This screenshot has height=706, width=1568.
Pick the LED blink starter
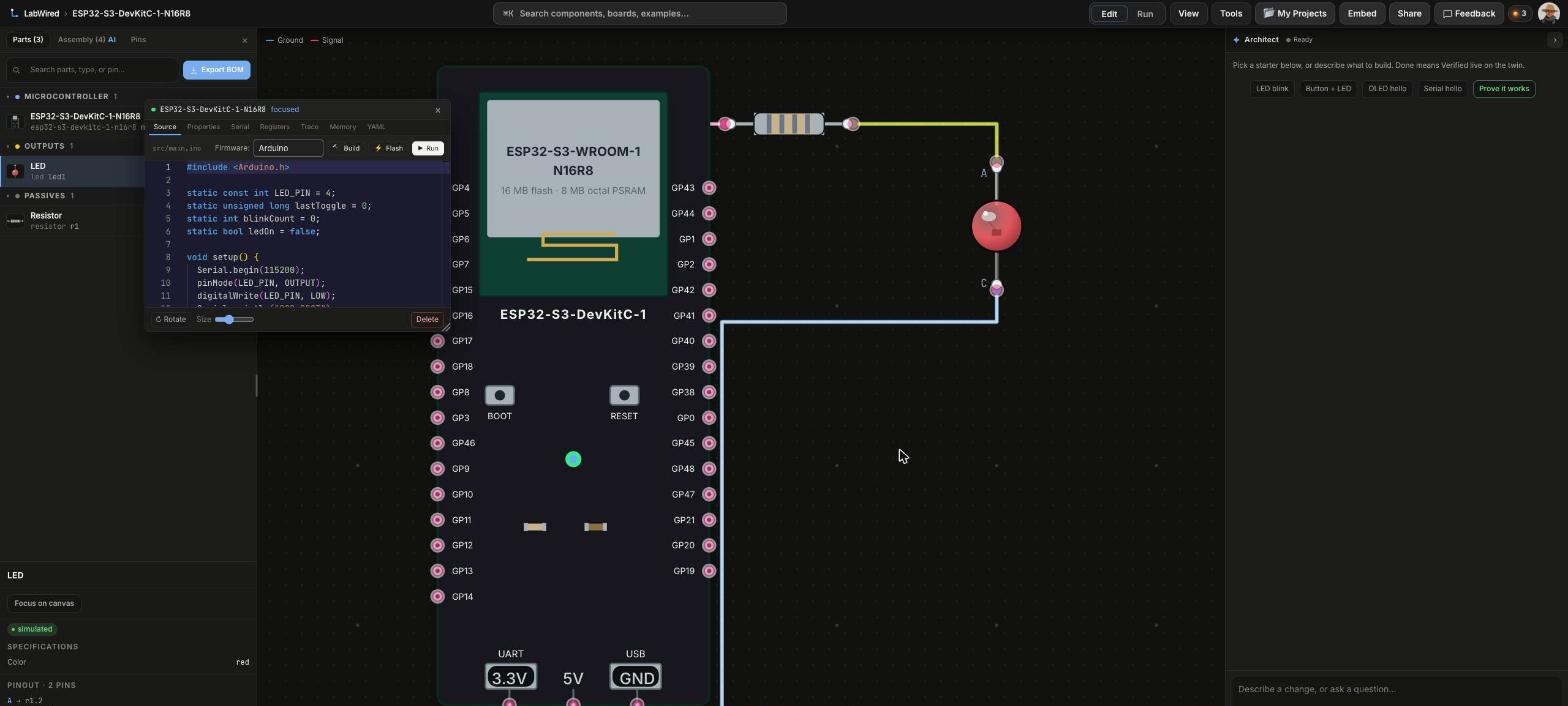(1272, 89)
